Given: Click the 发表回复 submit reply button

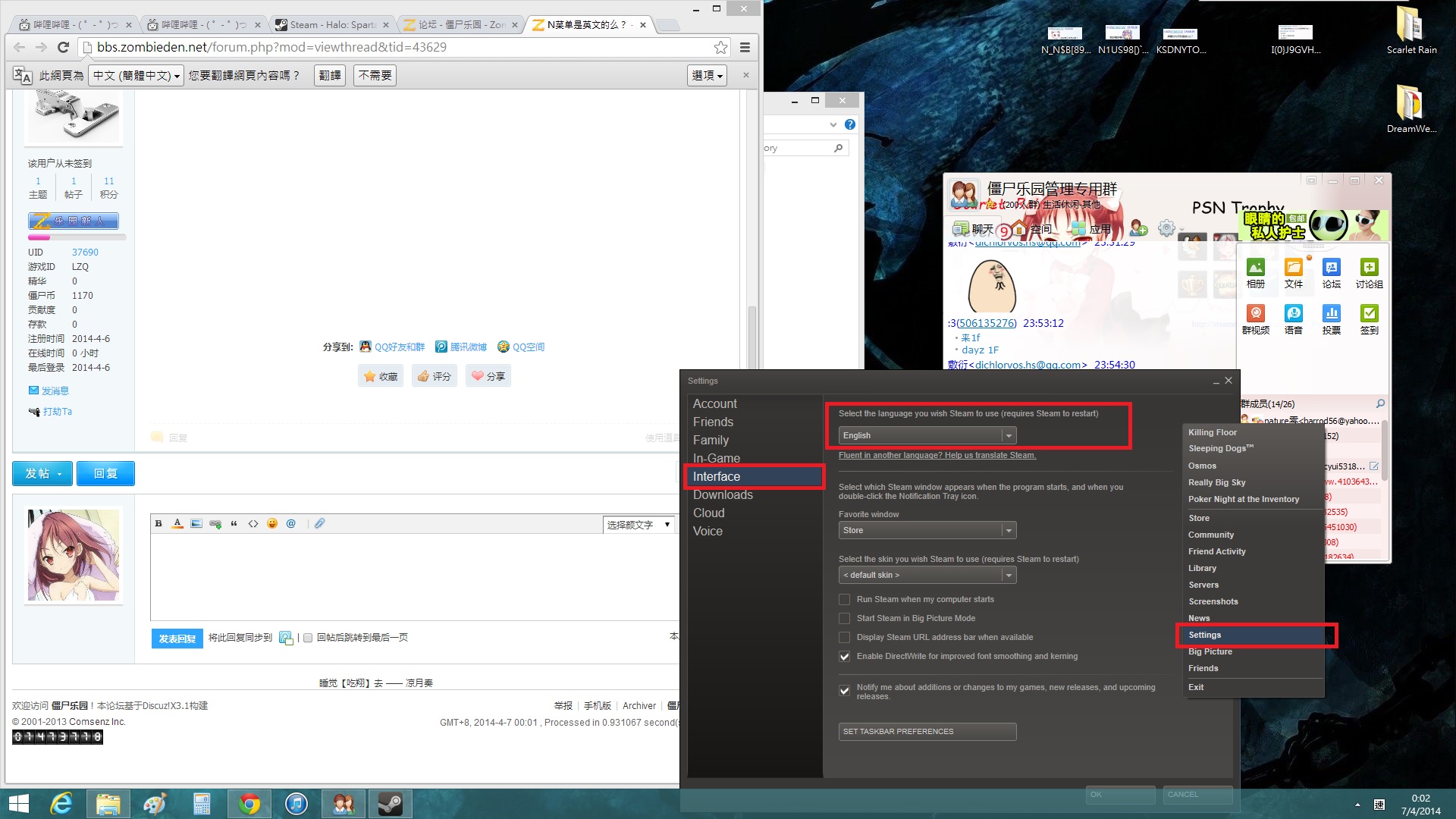Looking at the screenshot, I should (x=177, y=639).
